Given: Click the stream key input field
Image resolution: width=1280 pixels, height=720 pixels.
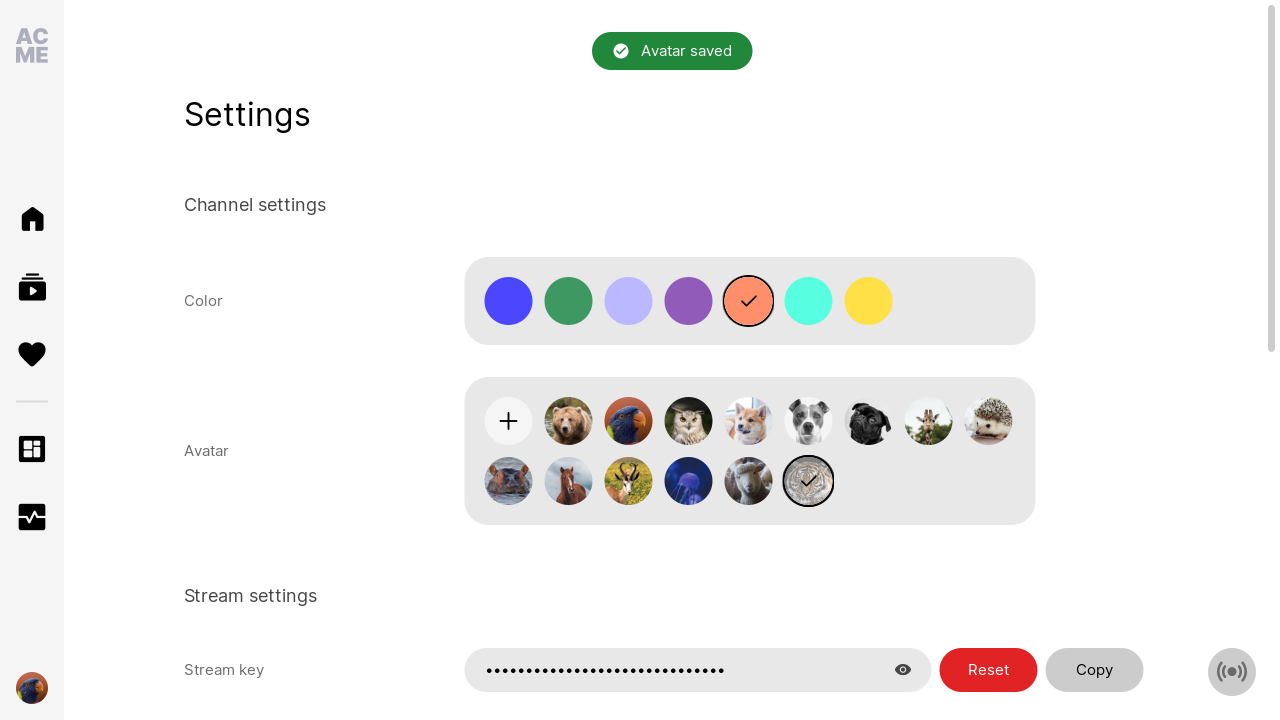Looking at the screenshot, I should (698, 670).
